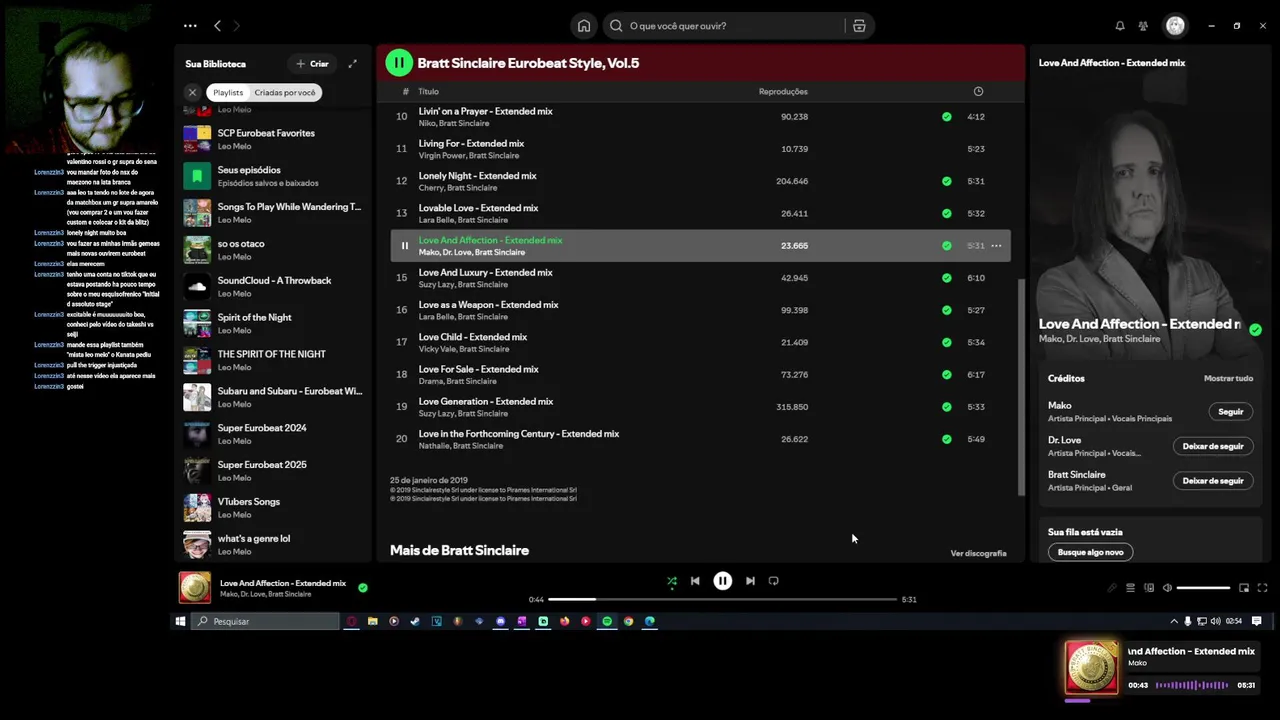Viewport: 1280px width, 720px height.
Task: Pause album with green header button
Action: (x=399, y=63)
